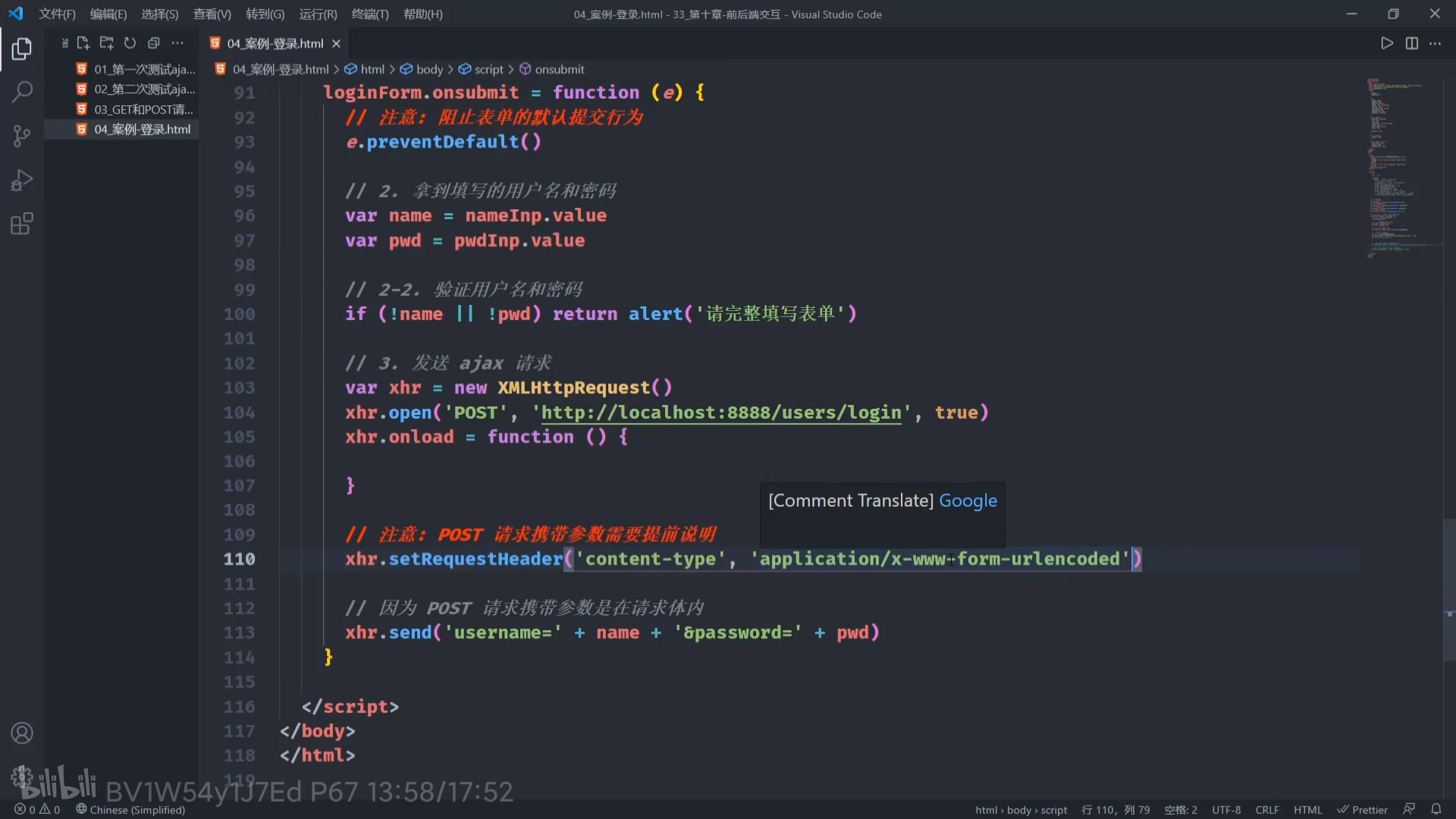Change the UTF-8 encoding selector

[1226, 810]
